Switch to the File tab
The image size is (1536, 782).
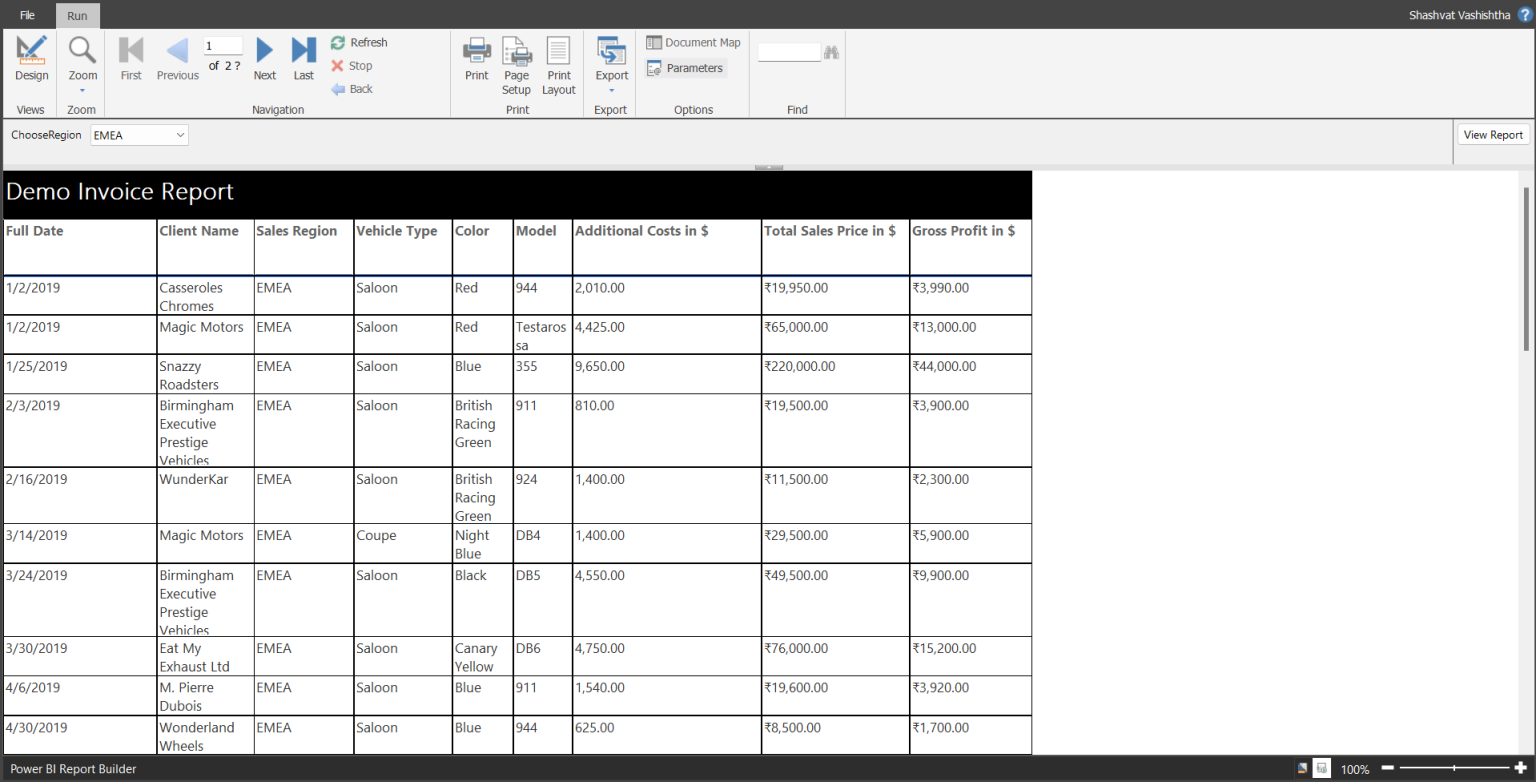(x=26, y=15)
